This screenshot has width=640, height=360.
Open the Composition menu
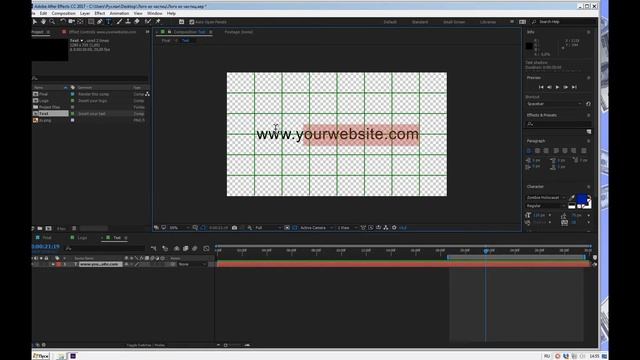(x=63, y=13)
